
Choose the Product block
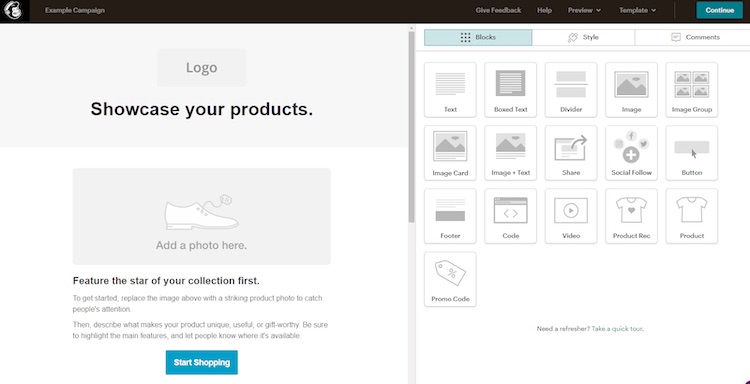coord(692,216)
